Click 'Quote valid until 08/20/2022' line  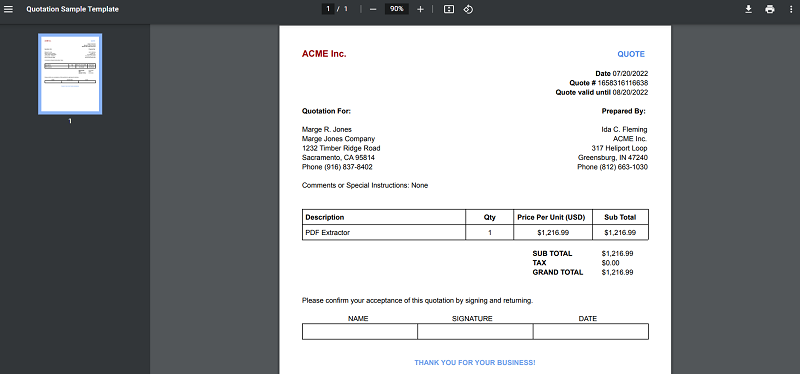click(x=602, y=92)
